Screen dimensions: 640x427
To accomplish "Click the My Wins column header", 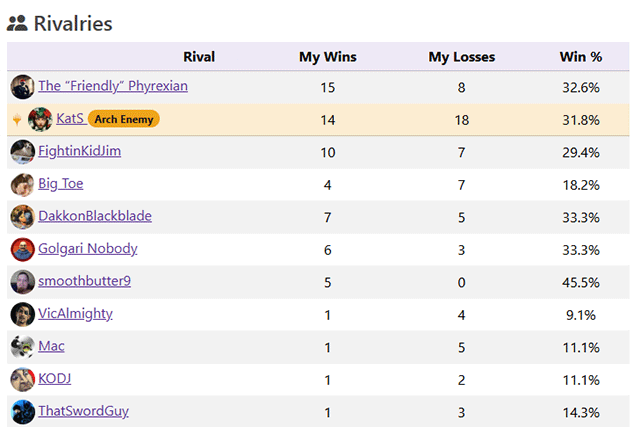I will click(327, 57).
